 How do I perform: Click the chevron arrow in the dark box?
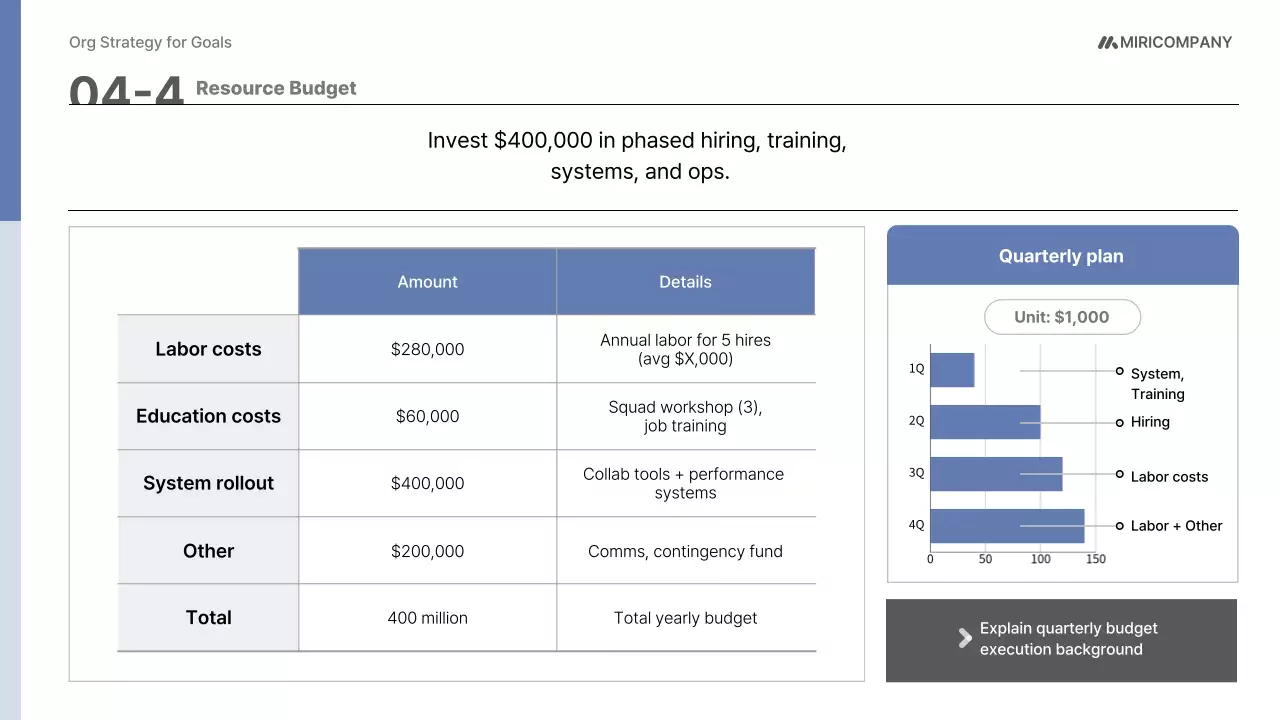[965, 638]
